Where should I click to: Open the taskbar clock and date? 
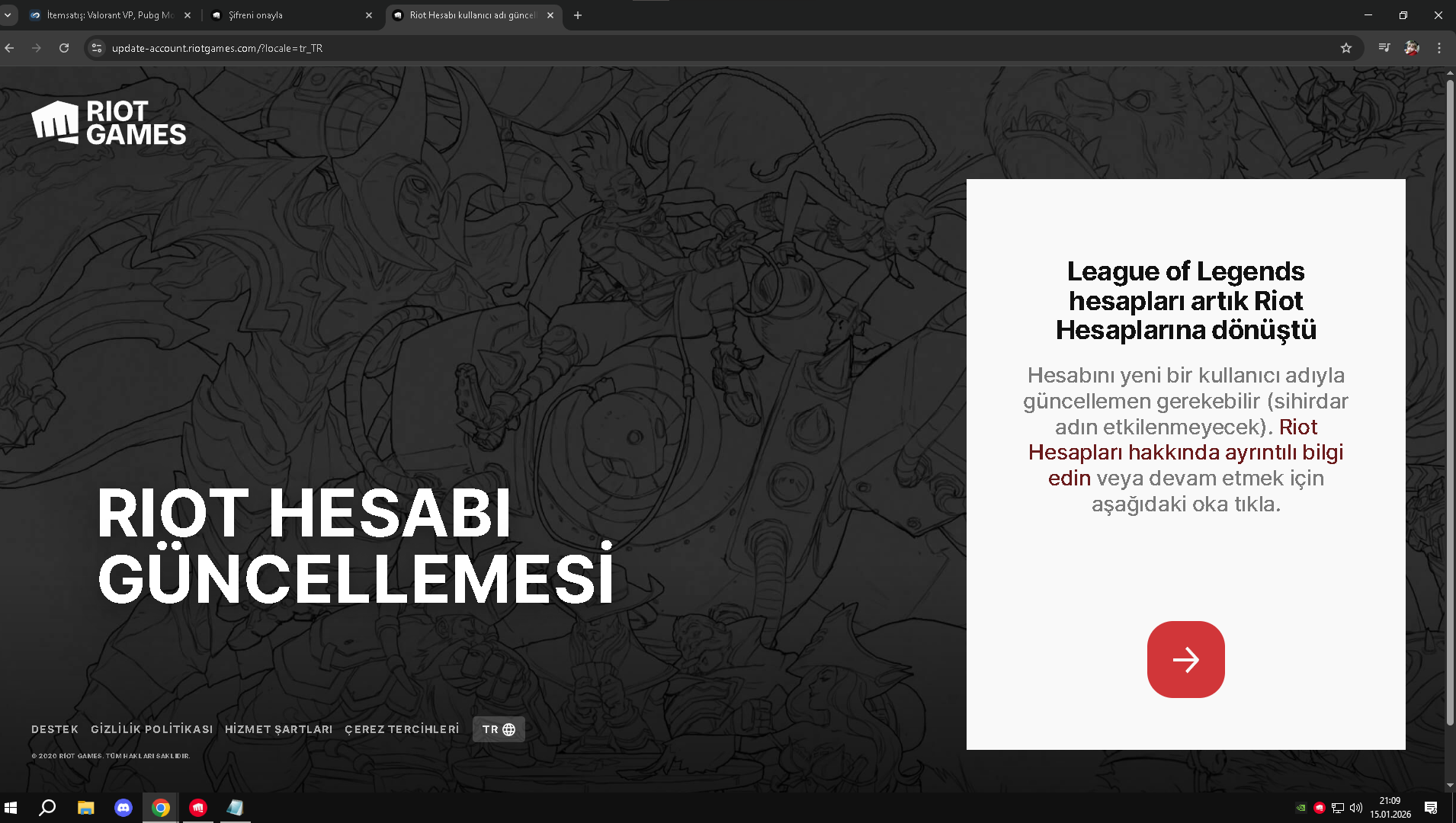pyautogui.click(x=1390, y=808)
